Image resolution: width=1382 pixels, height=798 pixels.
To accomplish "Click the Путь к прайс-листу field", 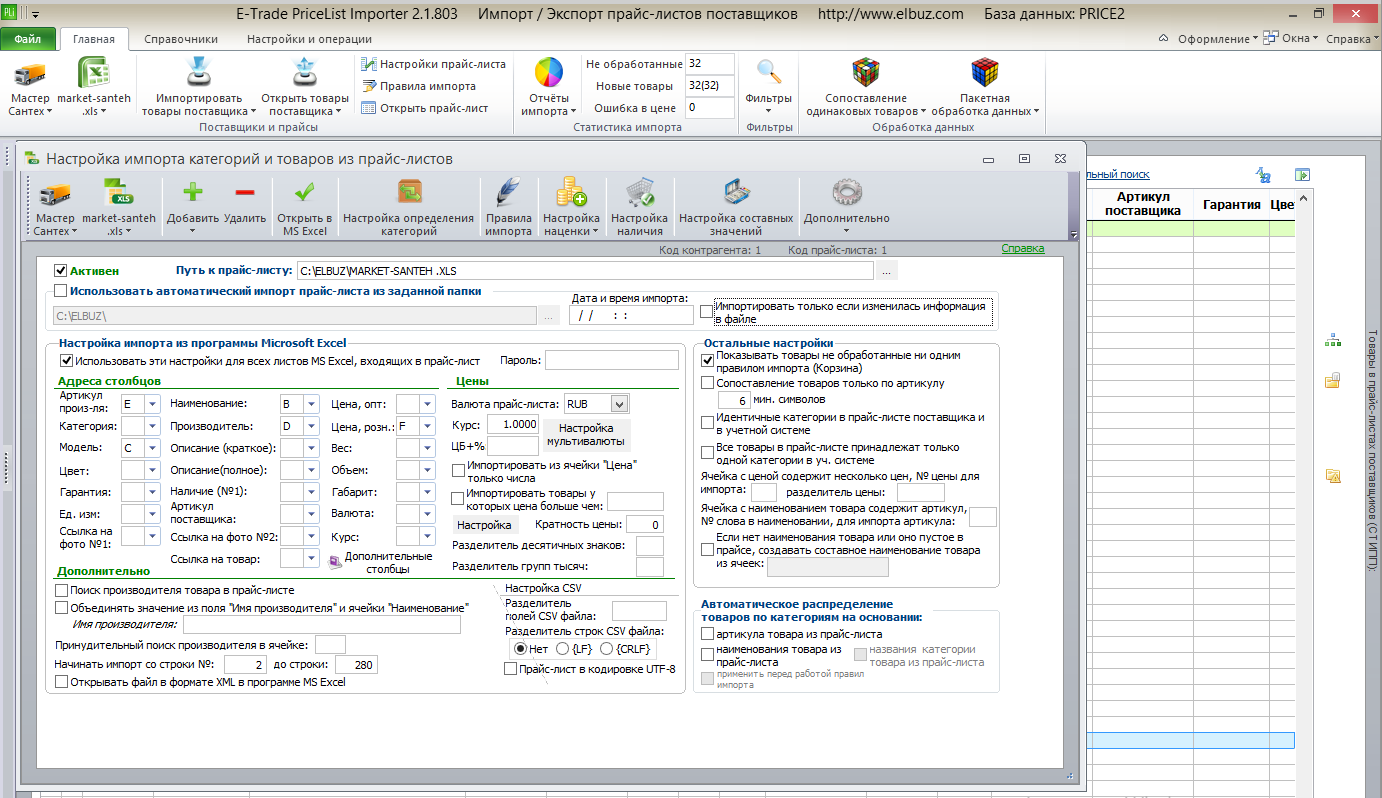I will pyautogui.click(x=584, y=270).
